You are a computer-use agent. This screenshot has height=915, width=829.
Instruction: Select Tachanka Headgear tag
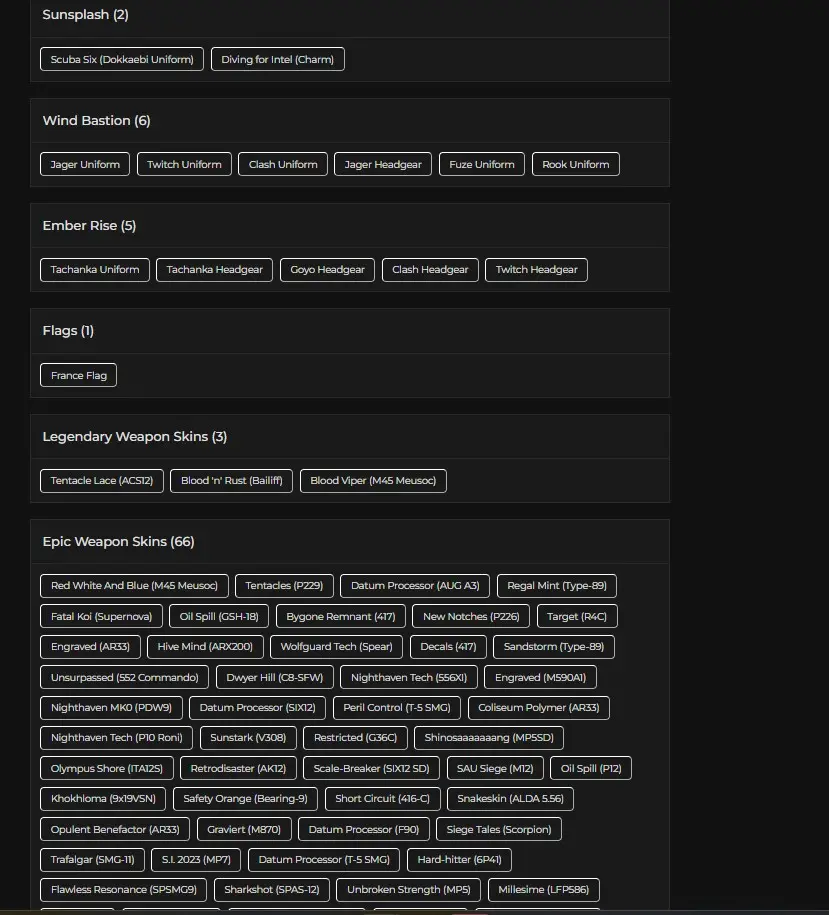pos(215,270)
